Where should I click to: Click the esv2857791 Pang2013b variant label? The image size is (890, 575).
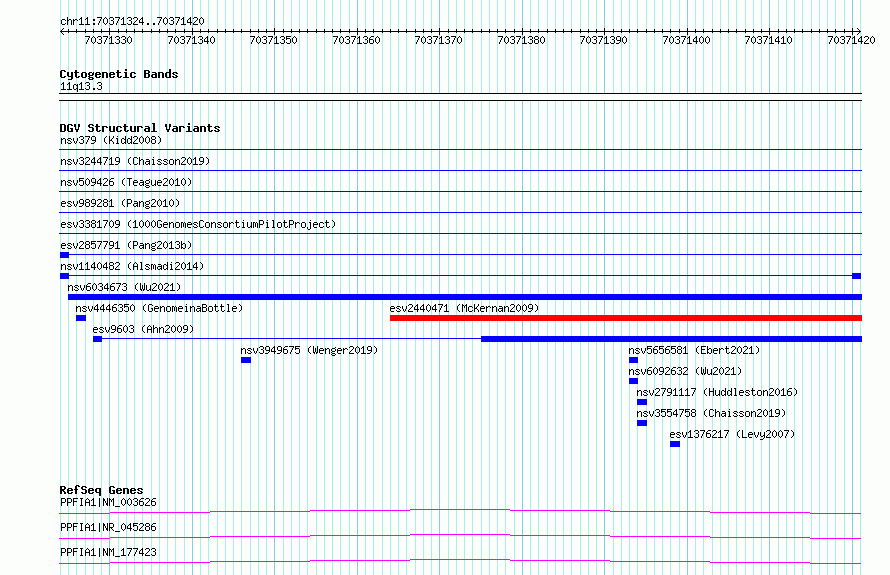126,245
